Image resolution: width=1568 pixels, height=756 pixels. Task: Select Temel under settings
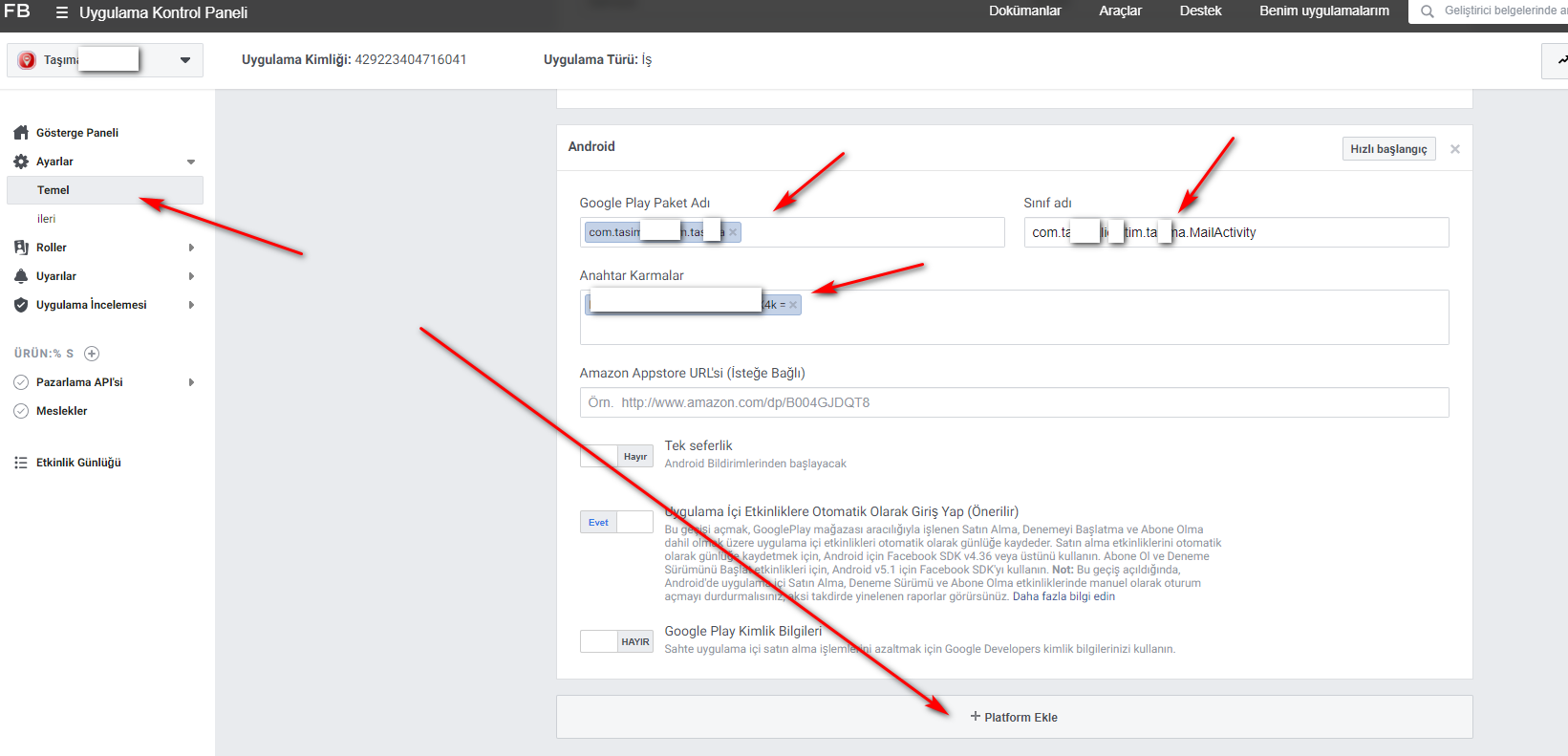coord(105,190)
